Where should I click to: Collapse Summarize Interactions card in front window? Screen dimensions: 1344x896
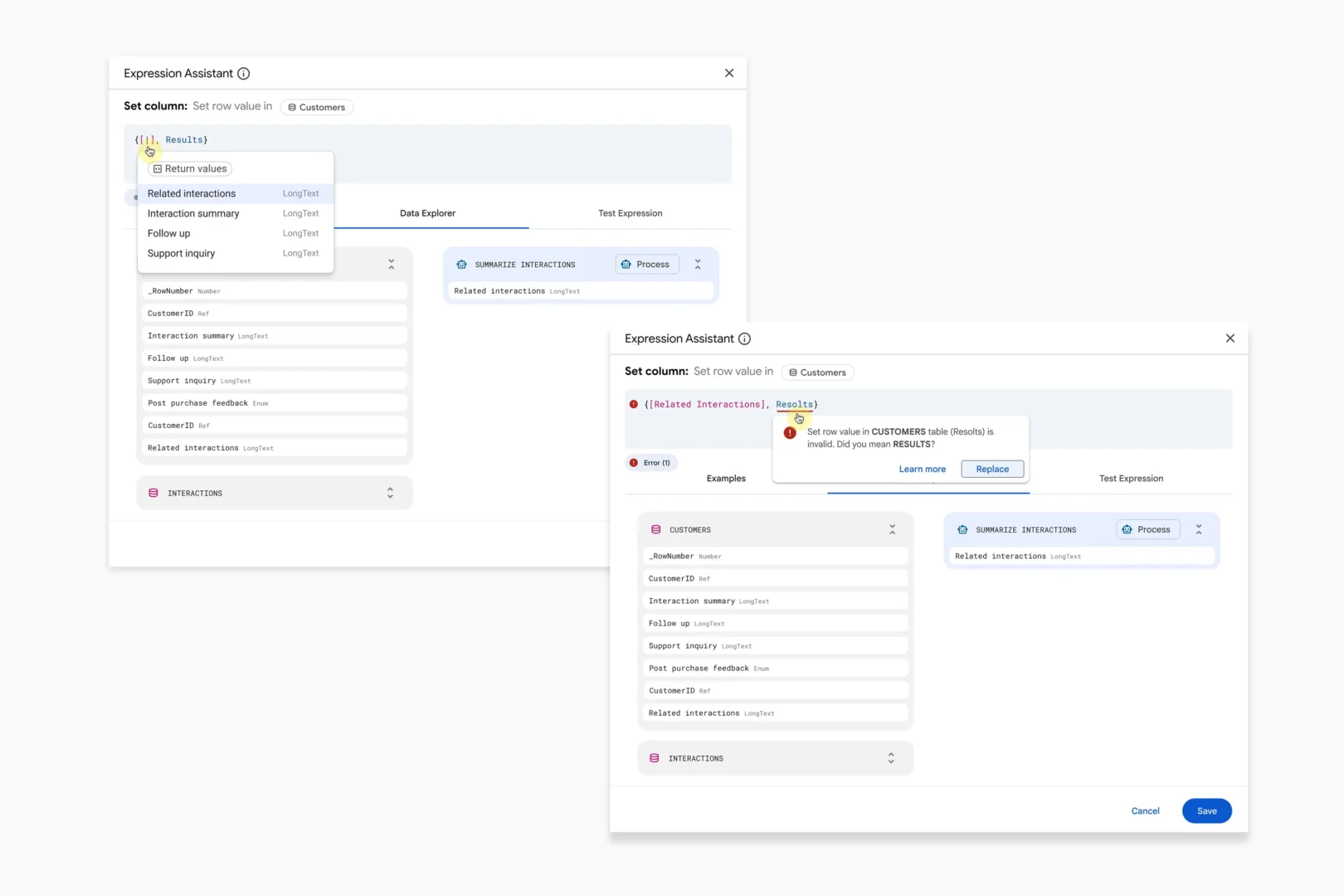coord(1199,529)
